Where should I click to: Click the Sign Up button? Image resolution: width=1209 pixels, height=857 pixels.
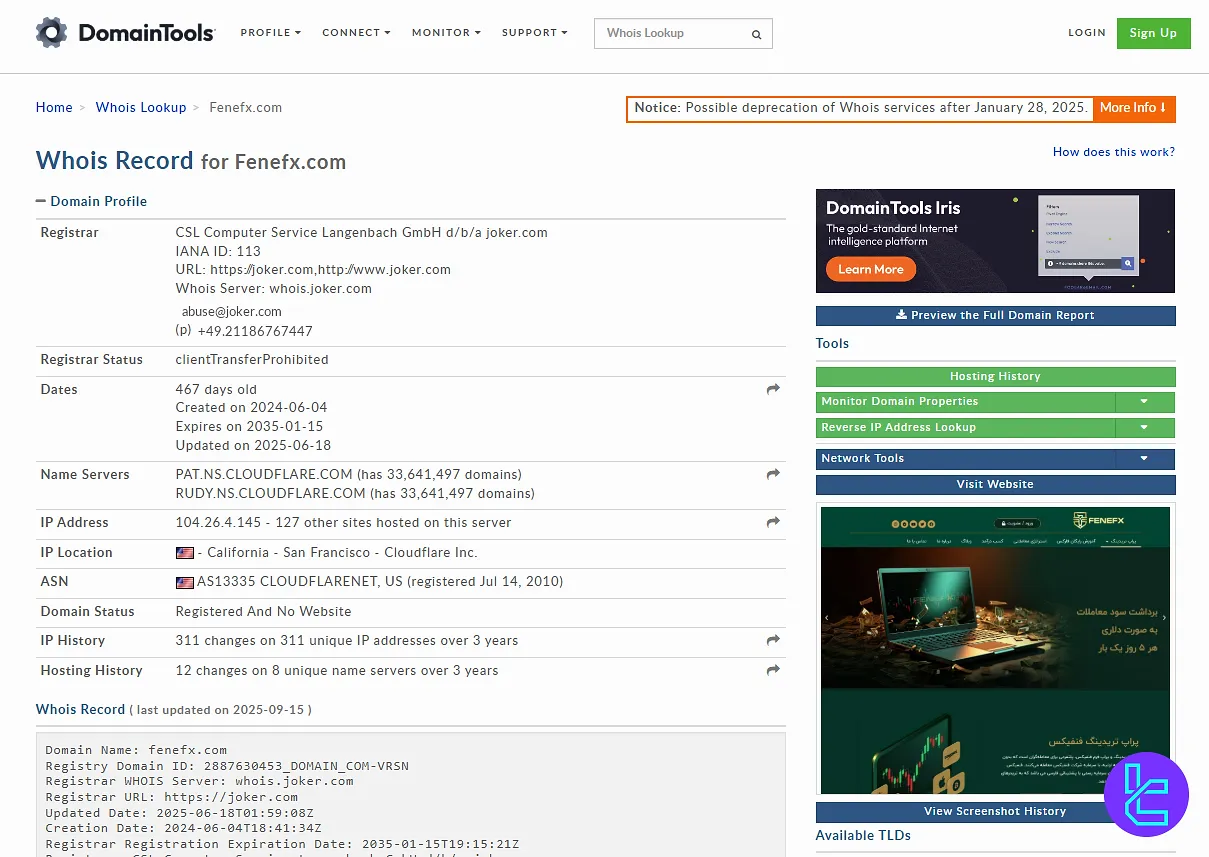tap(1153, 33)
